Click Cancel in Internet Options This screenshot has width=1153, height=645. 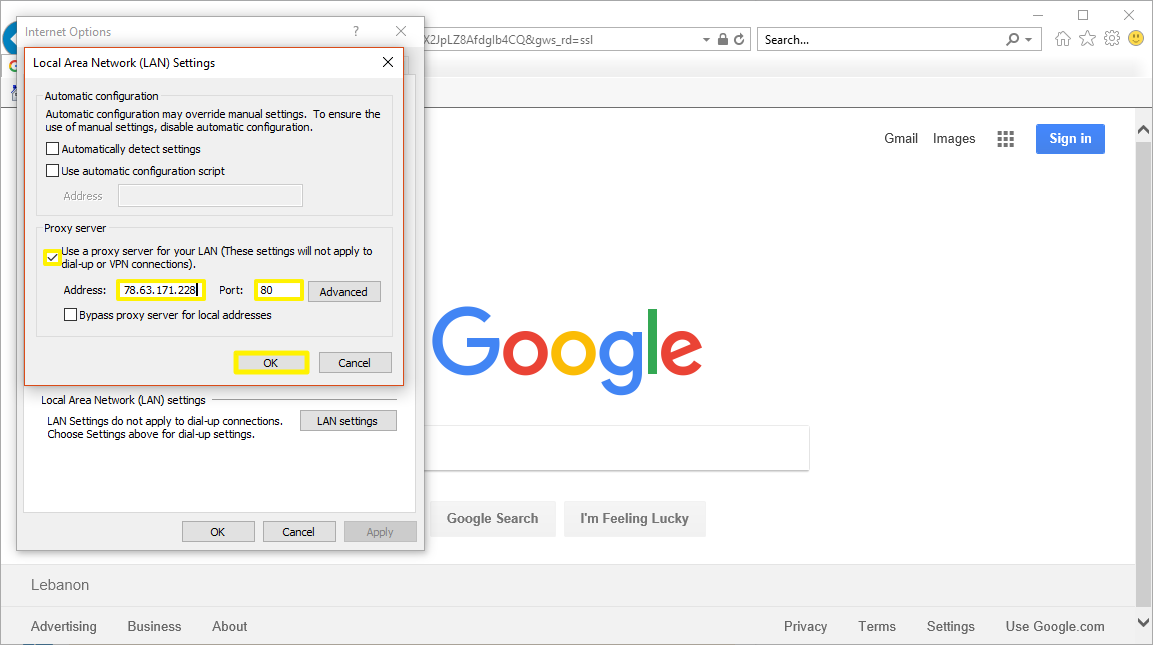click(299, 532)
